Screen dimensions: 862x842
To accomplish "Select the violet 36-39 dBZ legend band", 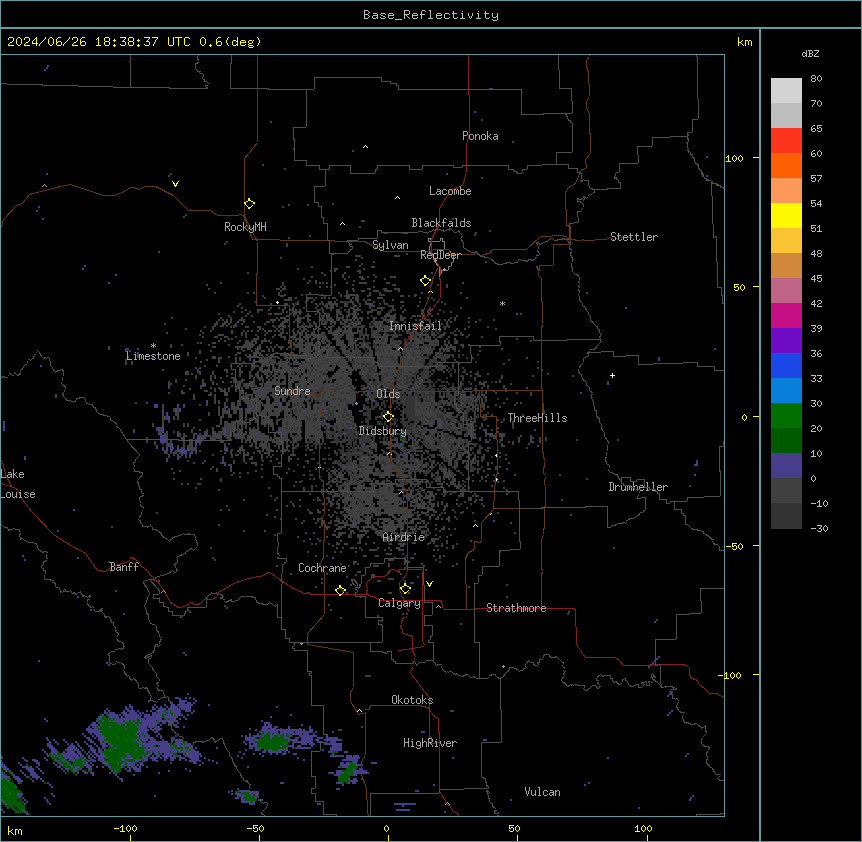I will [x=786, y=341].
